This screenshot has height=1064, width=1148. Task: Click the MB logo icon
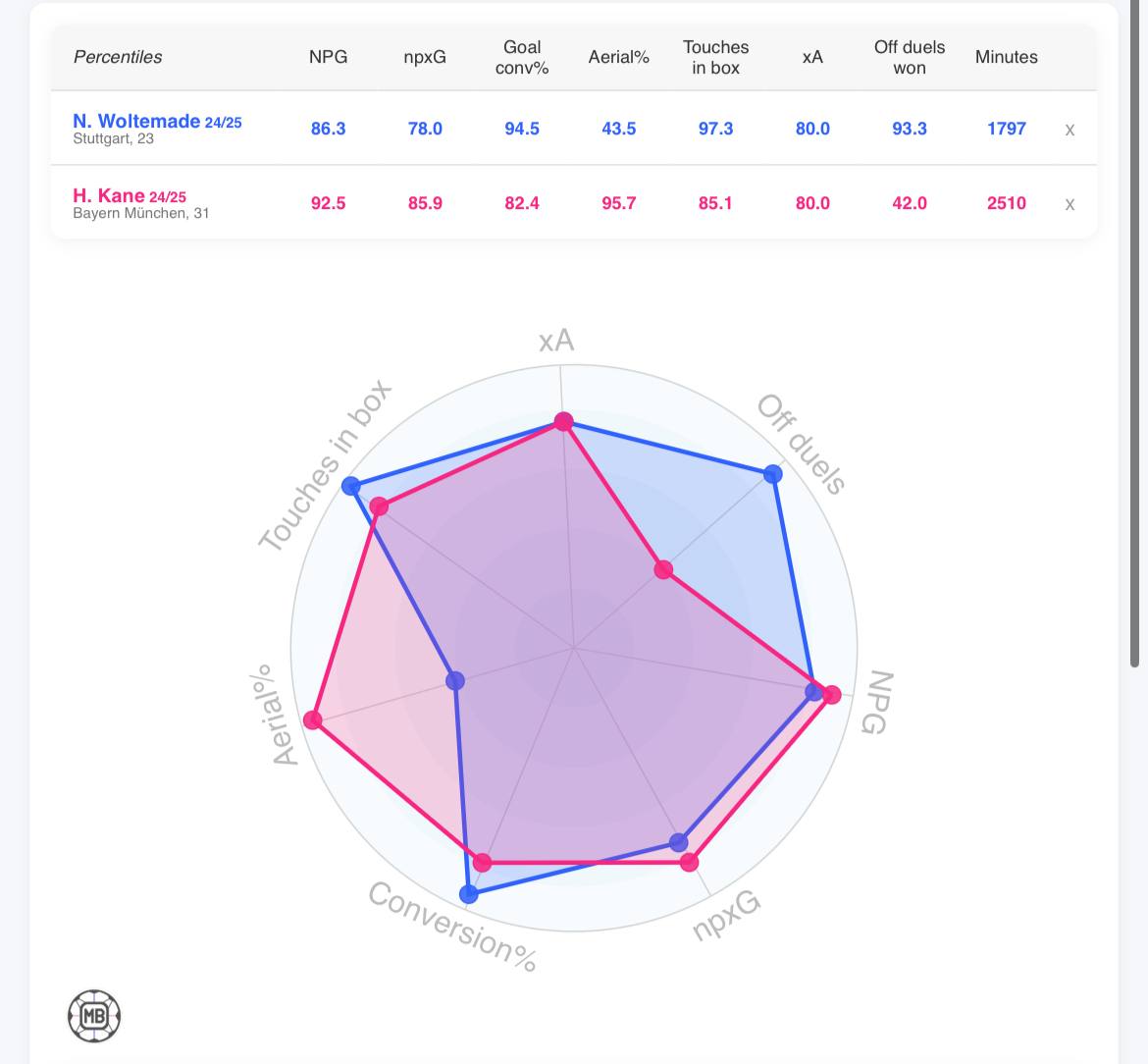click(x=94, y=1016)
